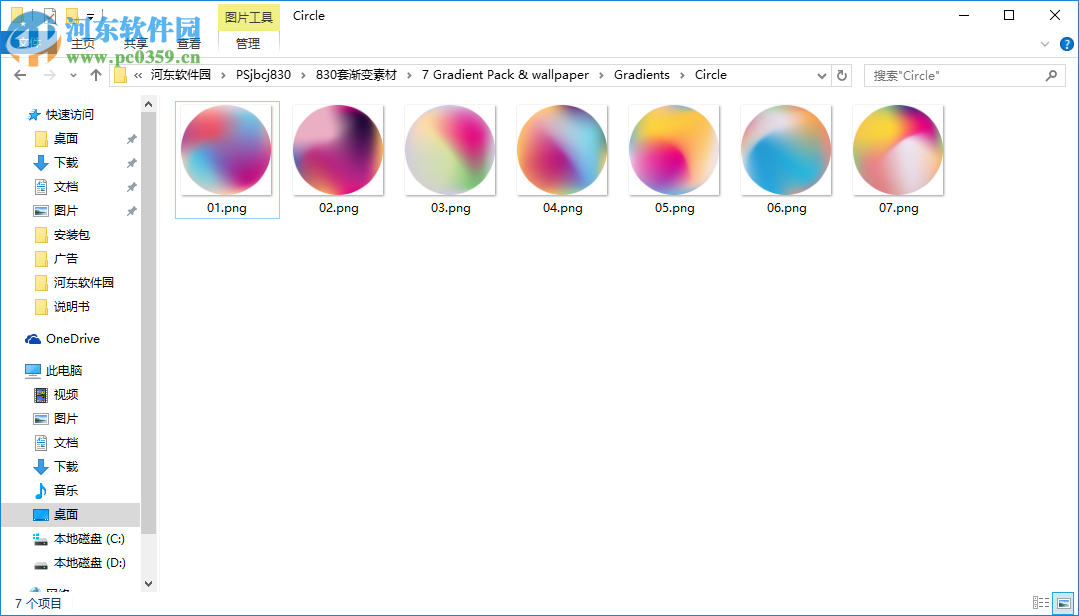Open 音乐 under This PC
Viewport: 1079px width, 616px height.
pyautogui.click(x=66, y=490)
